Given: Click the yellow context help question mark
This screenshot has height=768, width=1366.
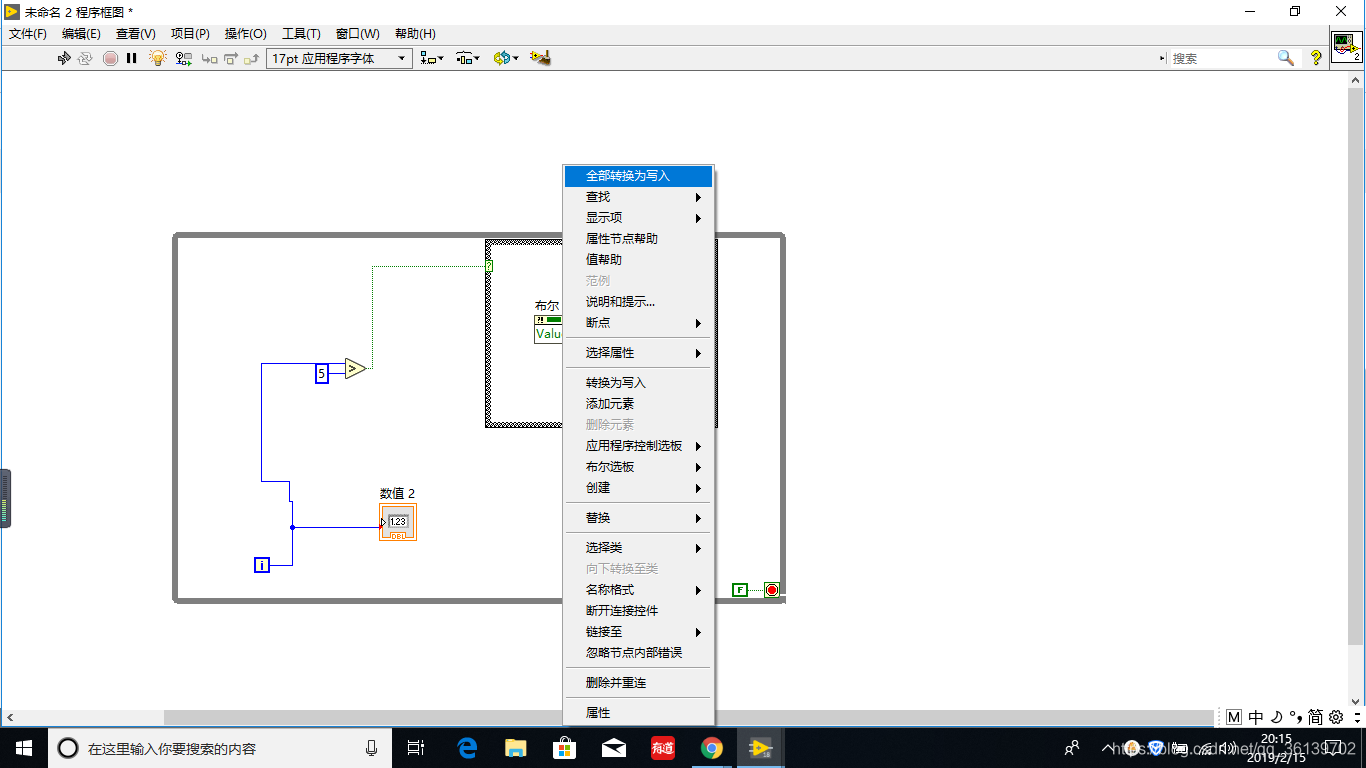Looking at the screenshot, I should click(x=1316, y=58).
